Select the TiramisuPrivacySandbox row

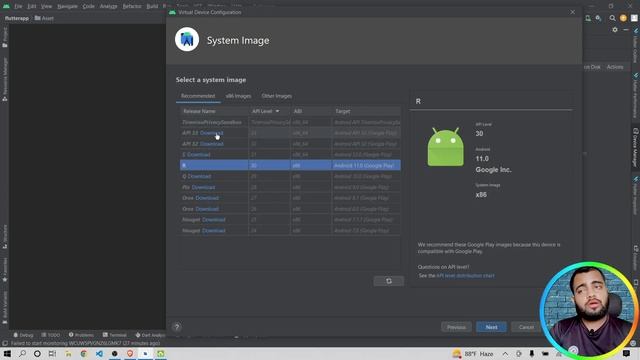tap(290, 122)
